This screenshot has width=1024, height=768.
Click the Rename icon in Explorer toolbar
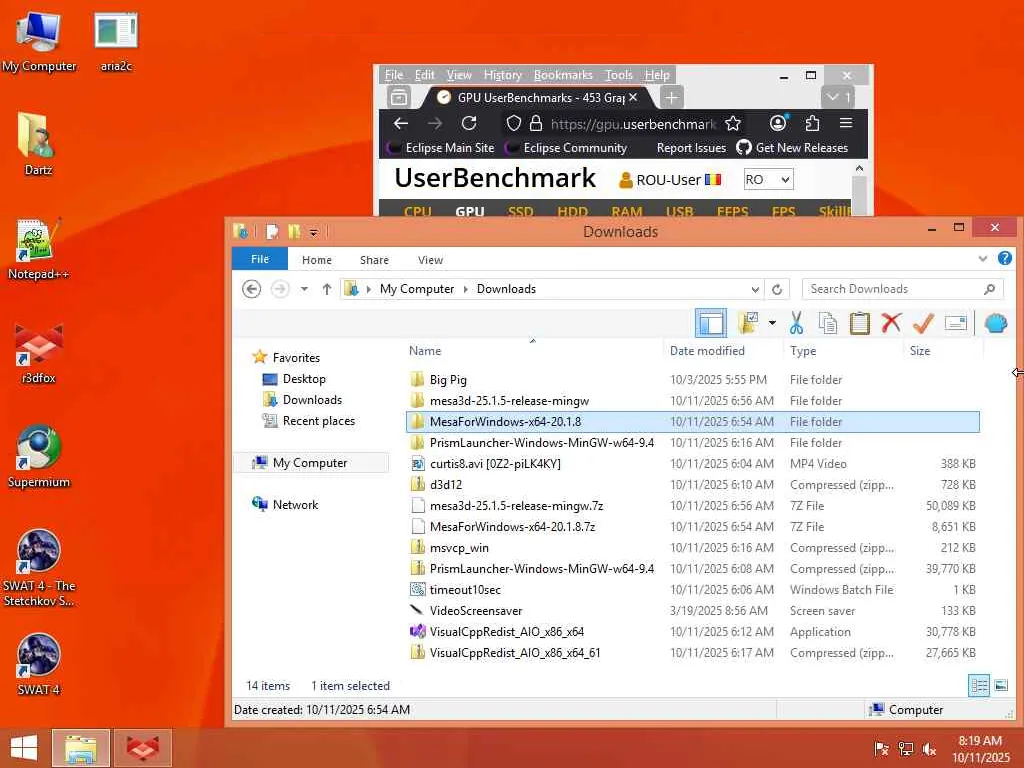(955, 323)
